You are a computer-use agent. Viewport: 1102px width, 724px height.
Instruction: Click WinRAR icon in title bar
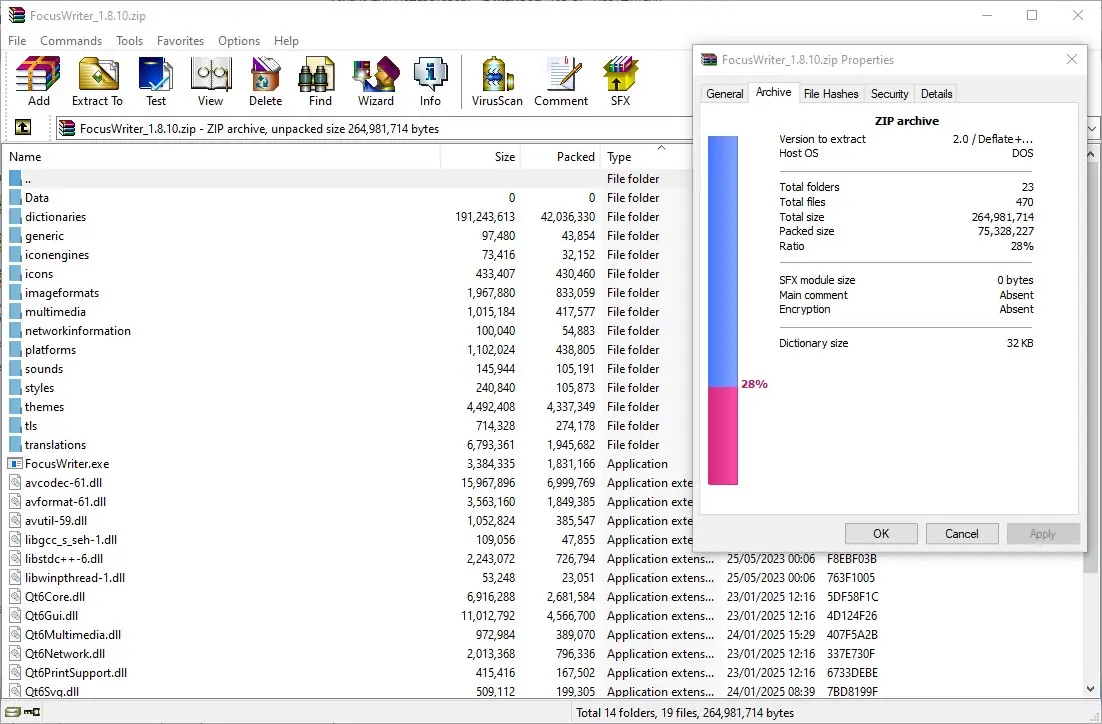[x=16, y=15]
